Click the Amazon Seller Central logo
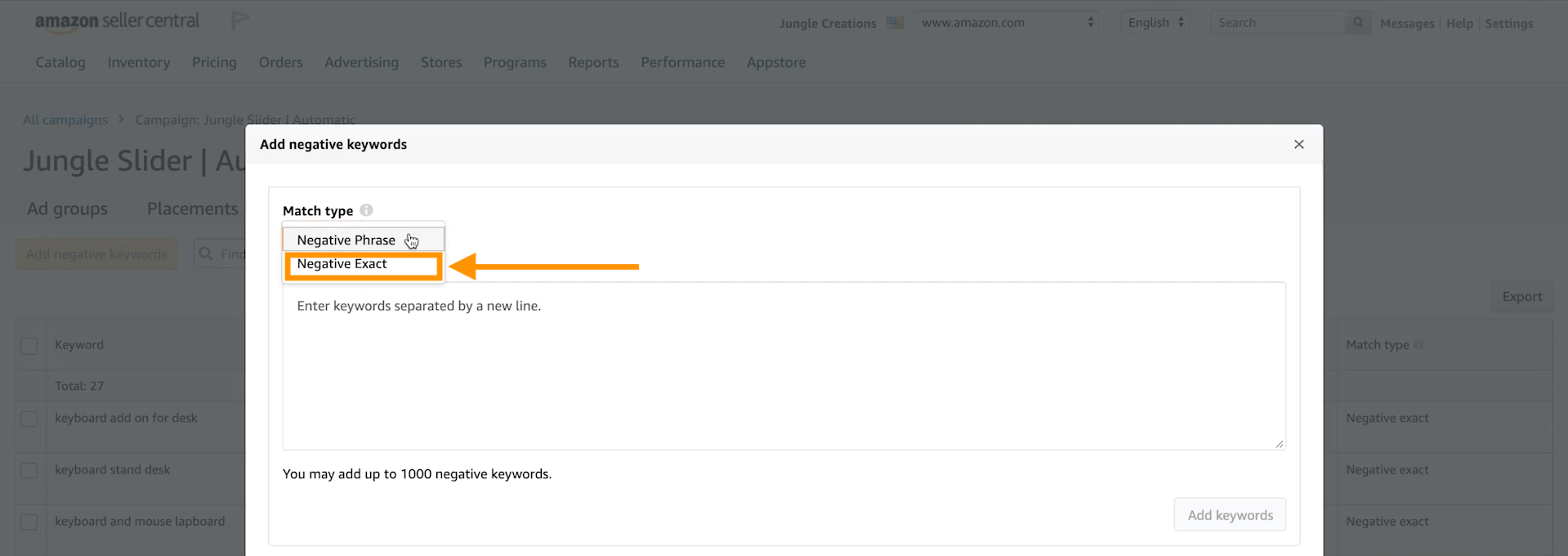 click(x=117, y=21)
